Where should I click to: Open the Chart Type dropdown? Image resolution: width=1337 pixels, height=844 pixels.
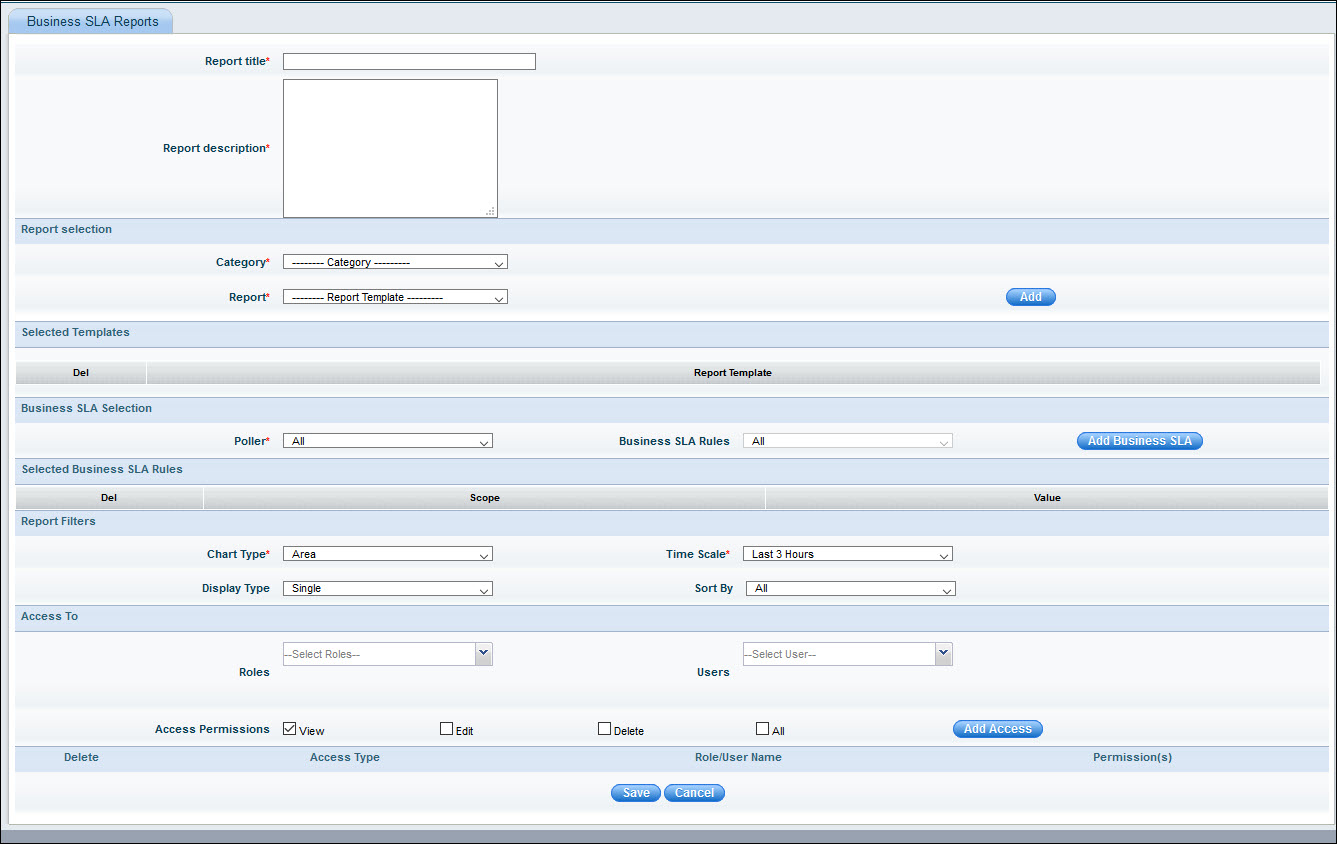pos(388,554)
